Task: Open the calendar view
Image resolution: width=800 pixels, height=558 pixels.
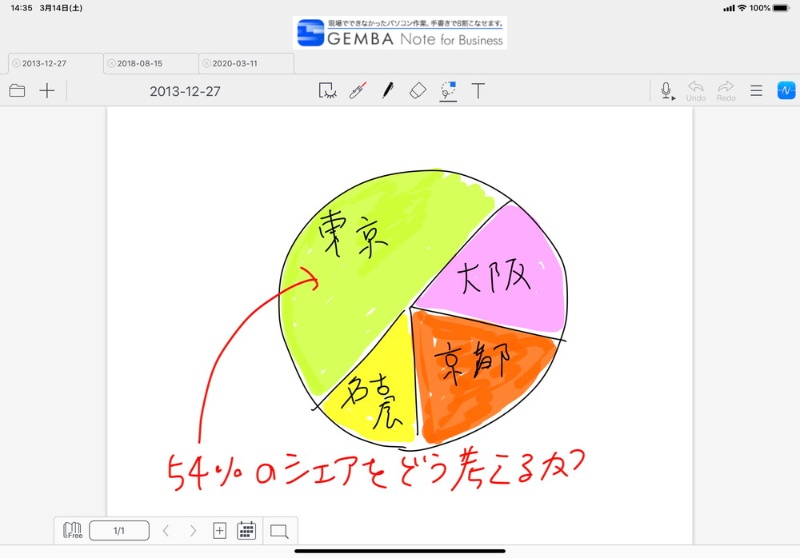Action: (x=246, y=531)
